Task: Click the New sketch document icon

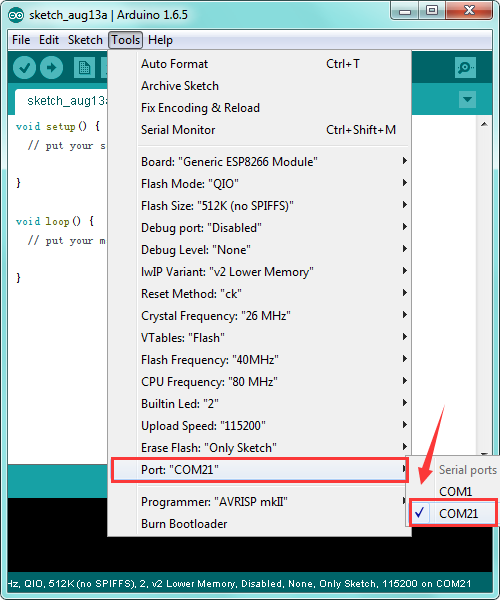Action: point(84,68)
